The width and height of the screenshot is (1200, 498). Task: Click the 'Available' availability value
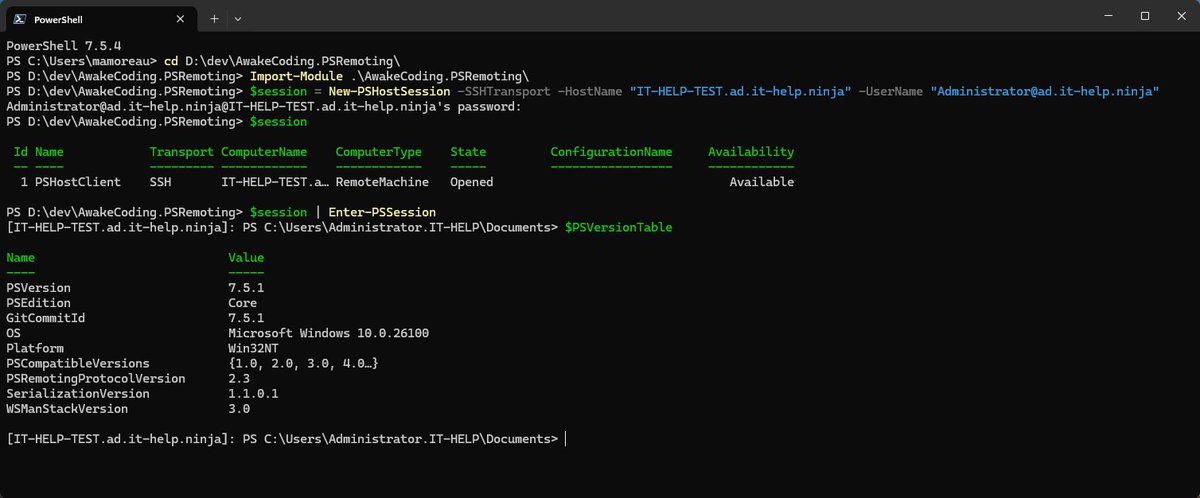[761, 182]
